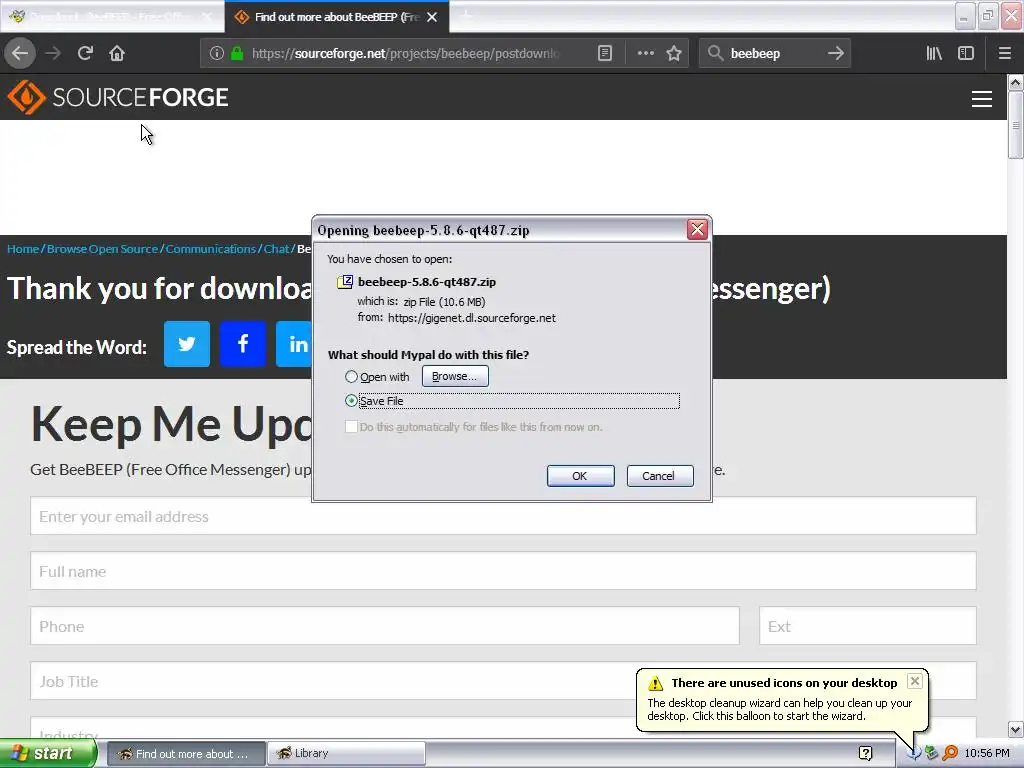The height and width of the screenshot is (768, 1024).
Task: Open the browser home page
Action: click(x=117, y=54)
